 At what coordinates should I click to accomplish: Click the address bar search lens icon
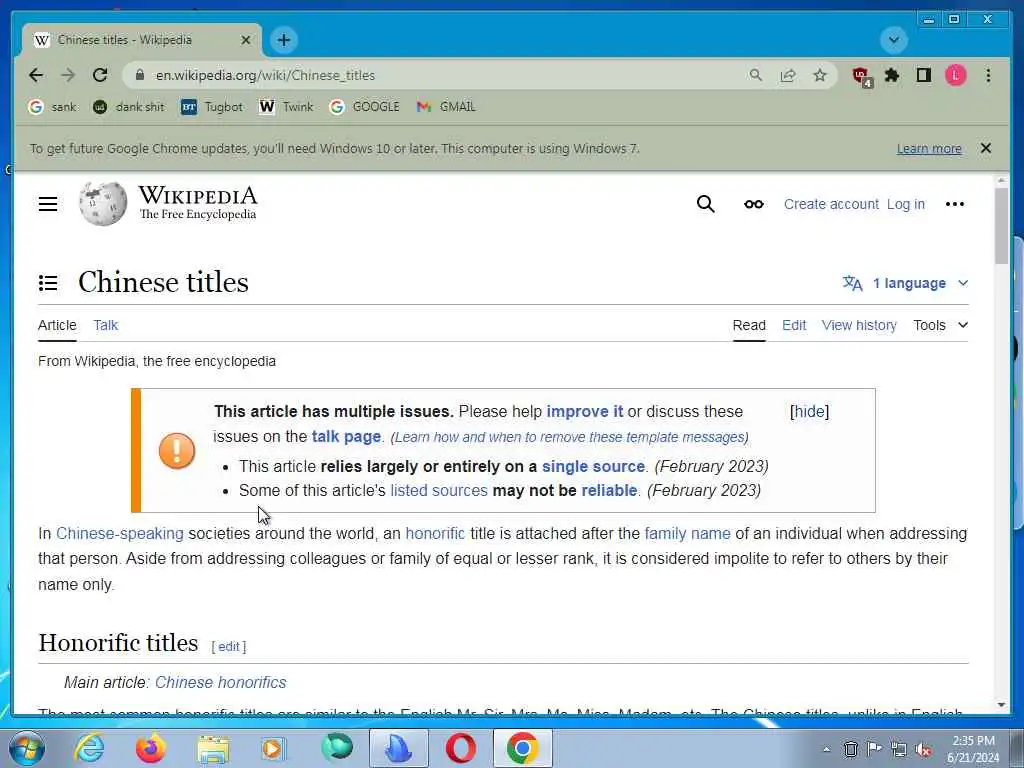pos(756,75)
